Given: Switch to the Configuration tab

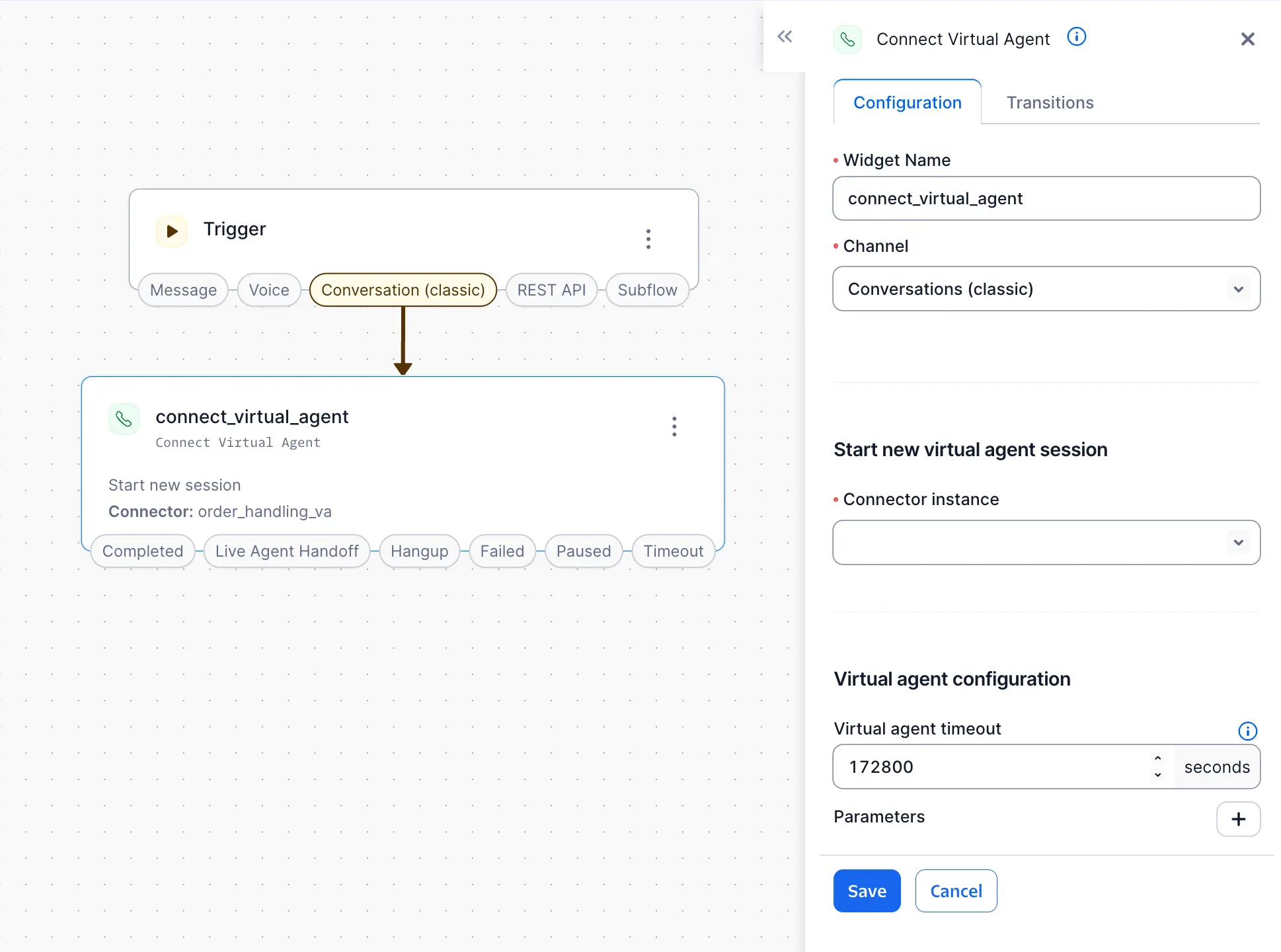Looking at the screenshot, I should click(x=907, y=102).
